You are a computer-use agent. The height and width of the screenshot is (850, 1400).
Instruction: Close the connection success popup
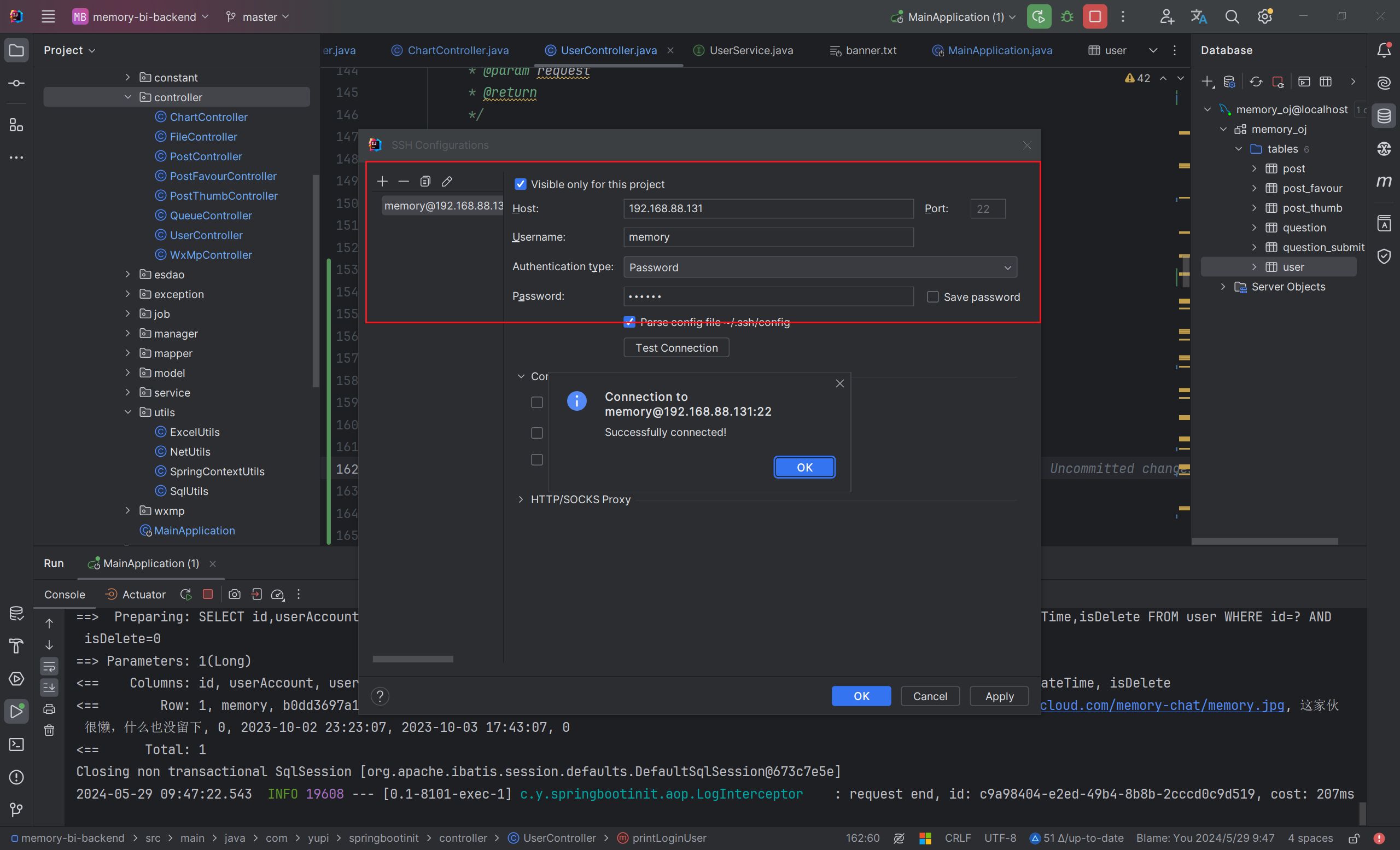(x=840, y=383)
